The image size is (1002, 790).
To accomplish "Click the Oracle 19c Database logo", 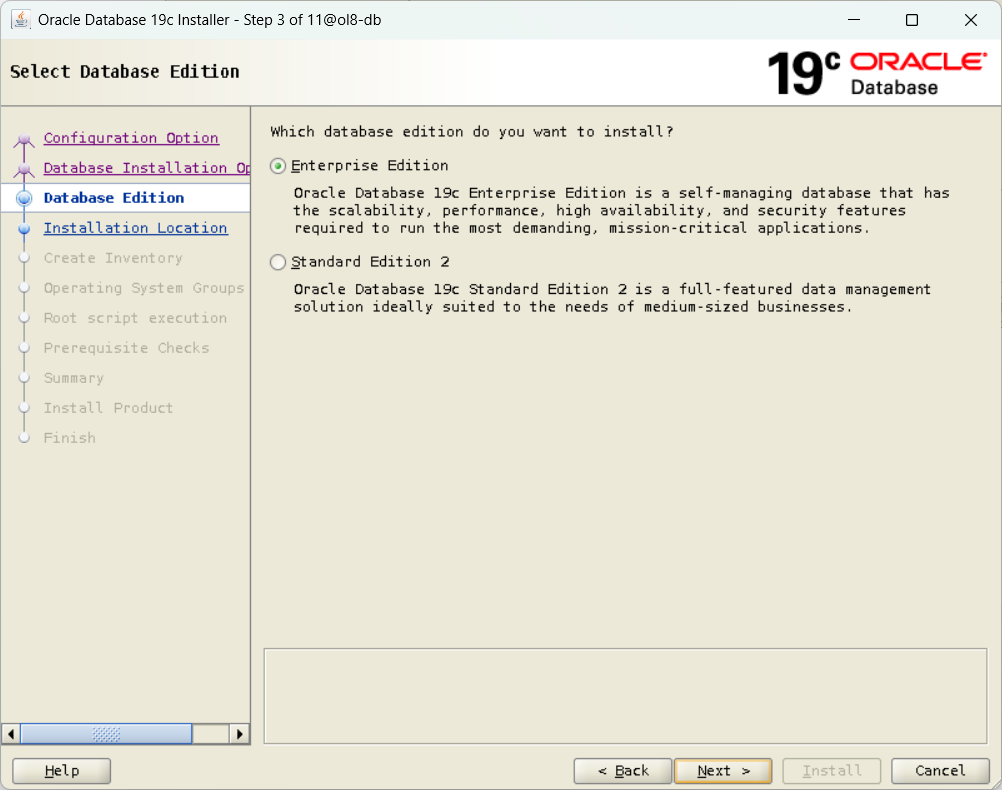I will point(877,74).
